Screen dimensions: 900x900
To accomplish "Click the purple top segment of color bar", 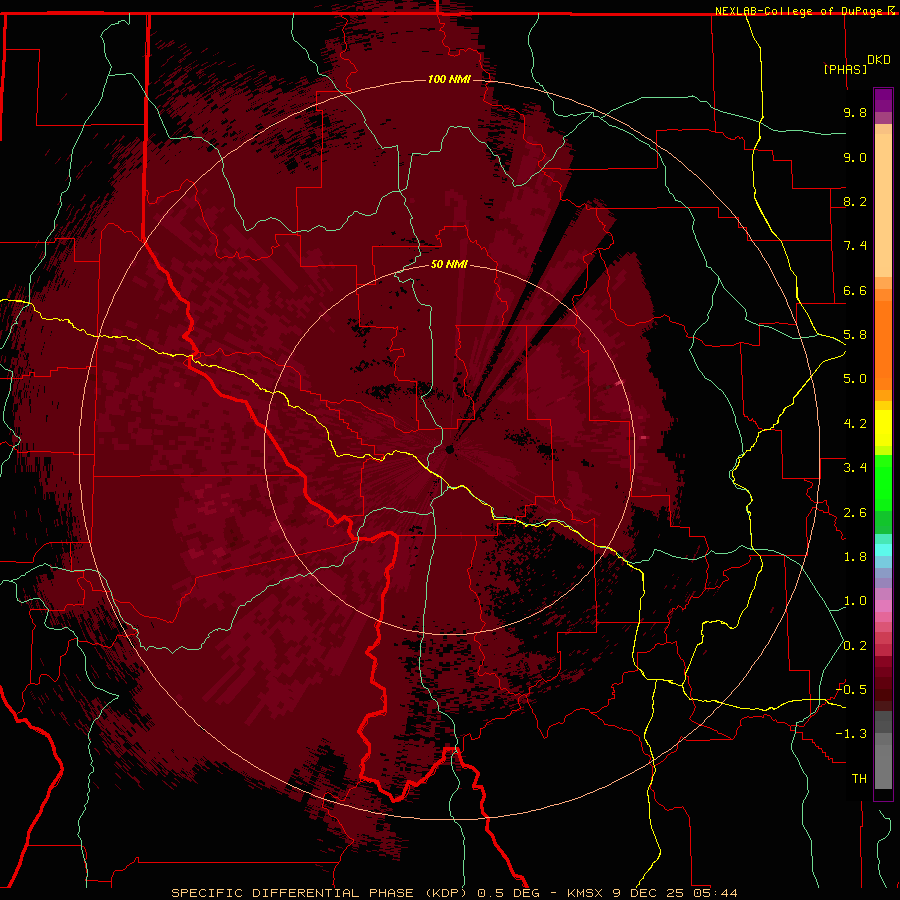I will pos(883,100).
